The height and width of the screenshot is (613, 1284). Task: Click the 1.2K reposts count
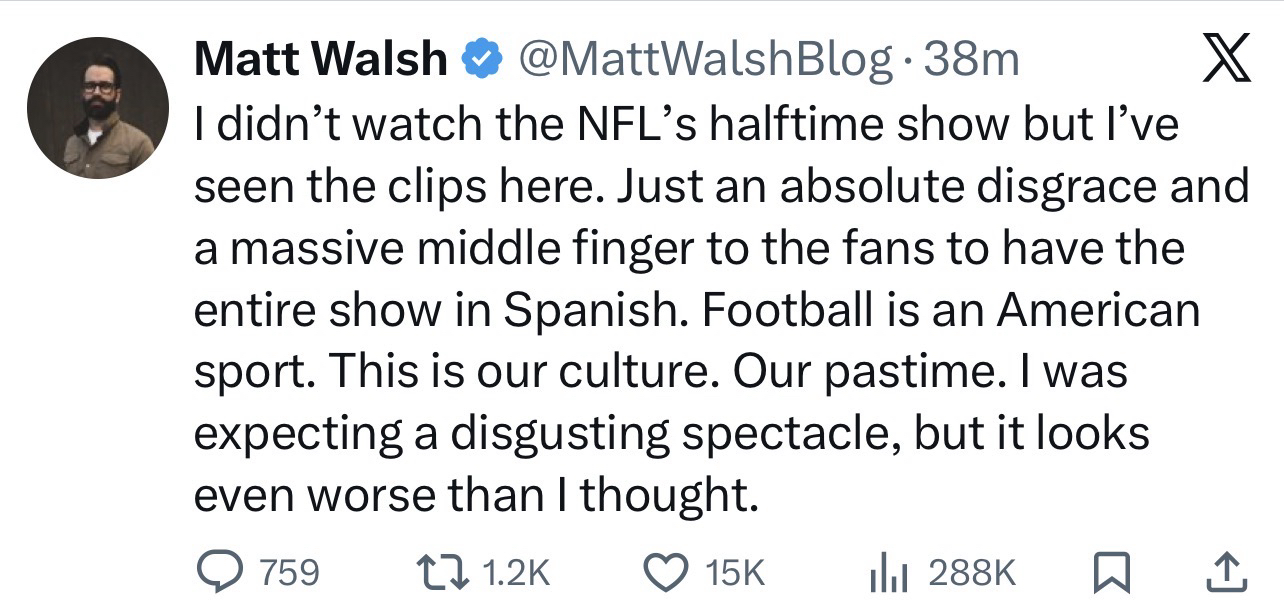tap(516, 572)
